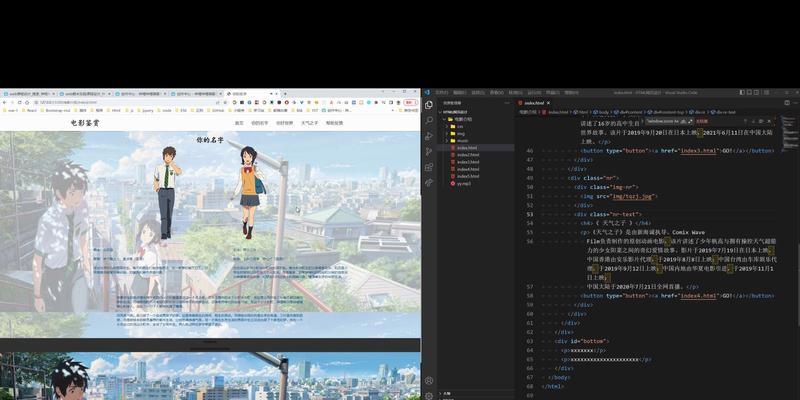The height and width of the screenshot is (400, 800).
Task: Open index5.html in Explorer
Action: [x=468, y=176]
